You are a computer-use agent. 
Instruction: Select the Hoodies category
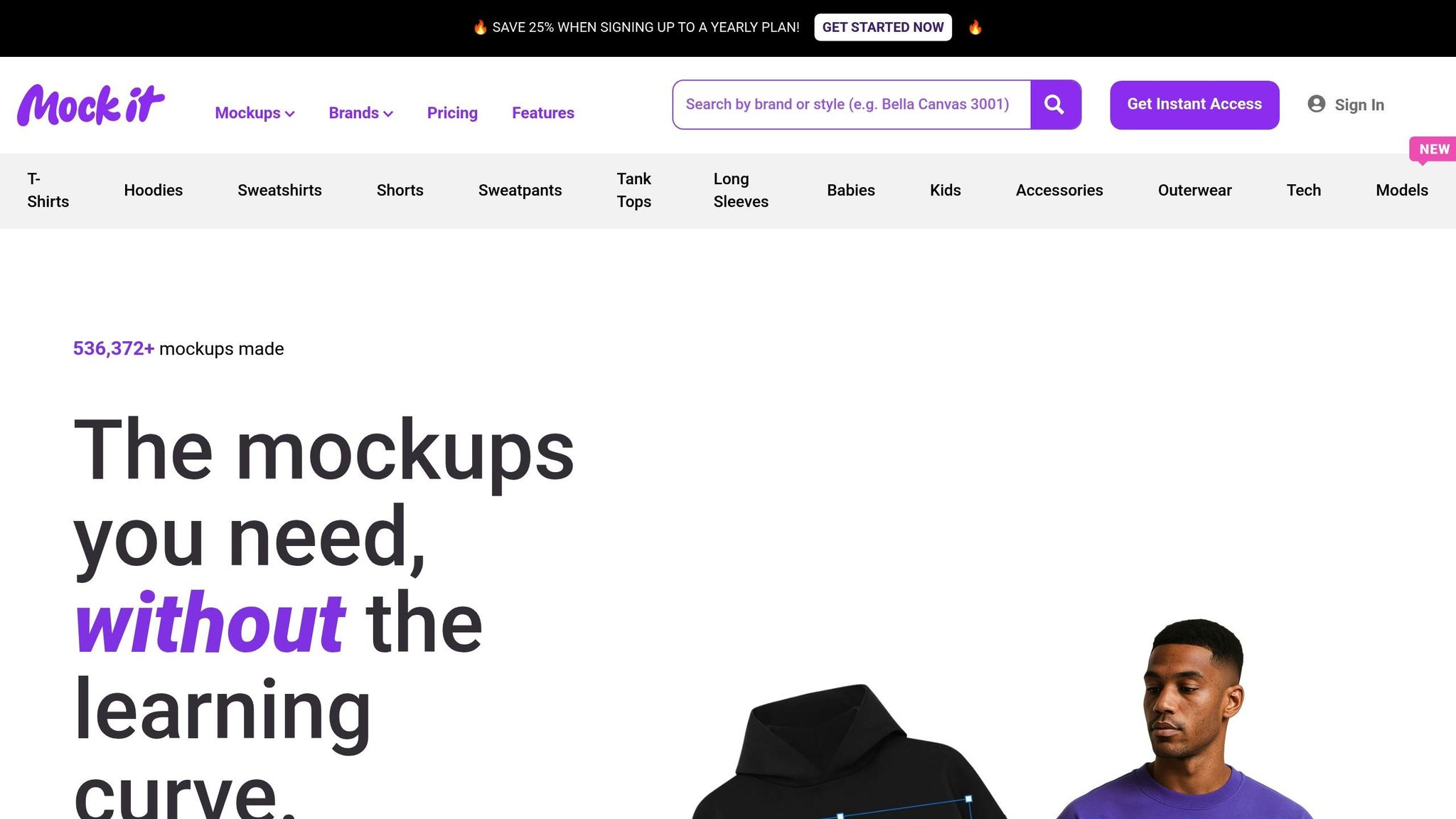click(x=154, y=191)
